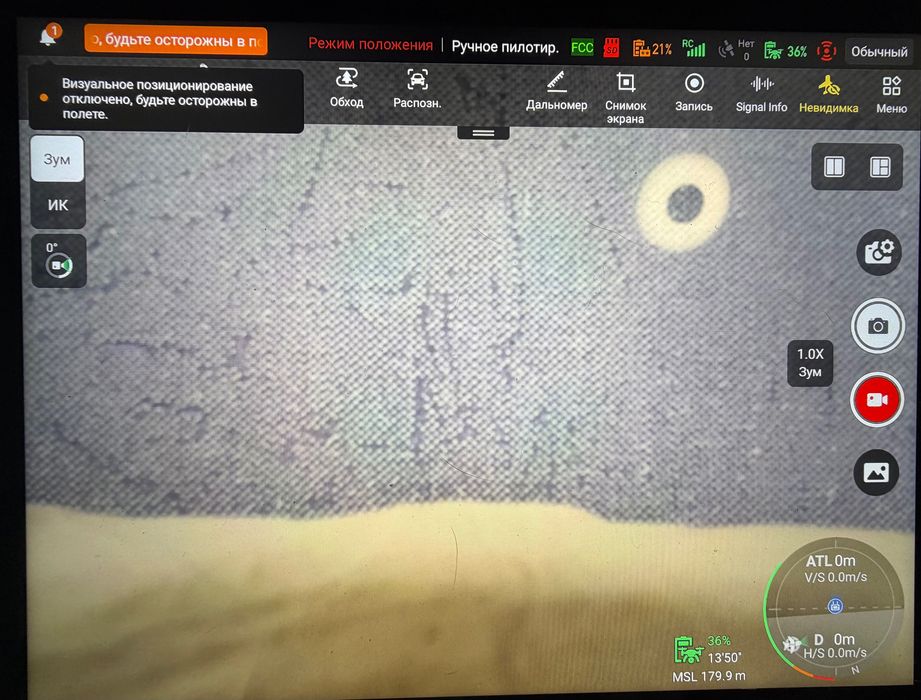Activate Распозн. vehicle recognition tool
Image resolution: width=921 pixels, height=700 pixels.
[x=417, y=89]
